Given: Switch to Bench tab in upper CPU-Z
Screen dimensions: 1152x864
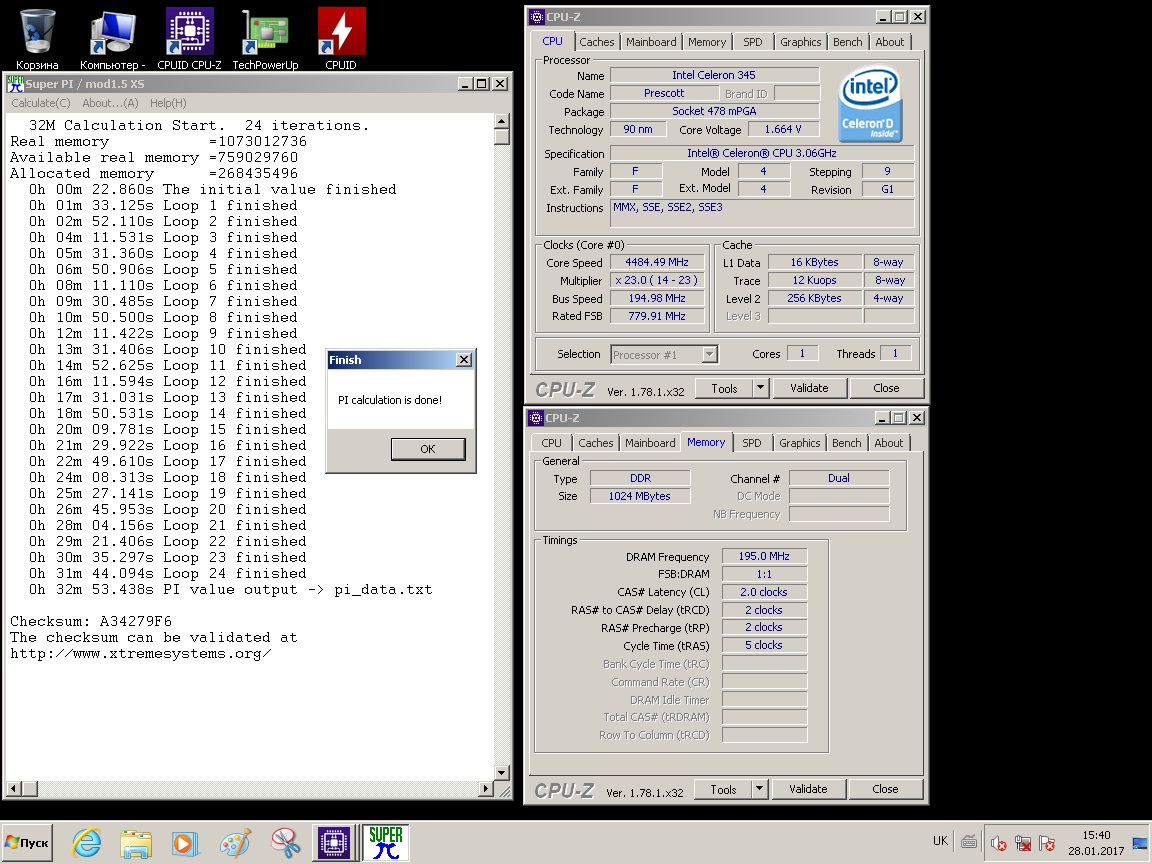Looking at the screenshot, I should pyautogui.click(x=847, y=42).
